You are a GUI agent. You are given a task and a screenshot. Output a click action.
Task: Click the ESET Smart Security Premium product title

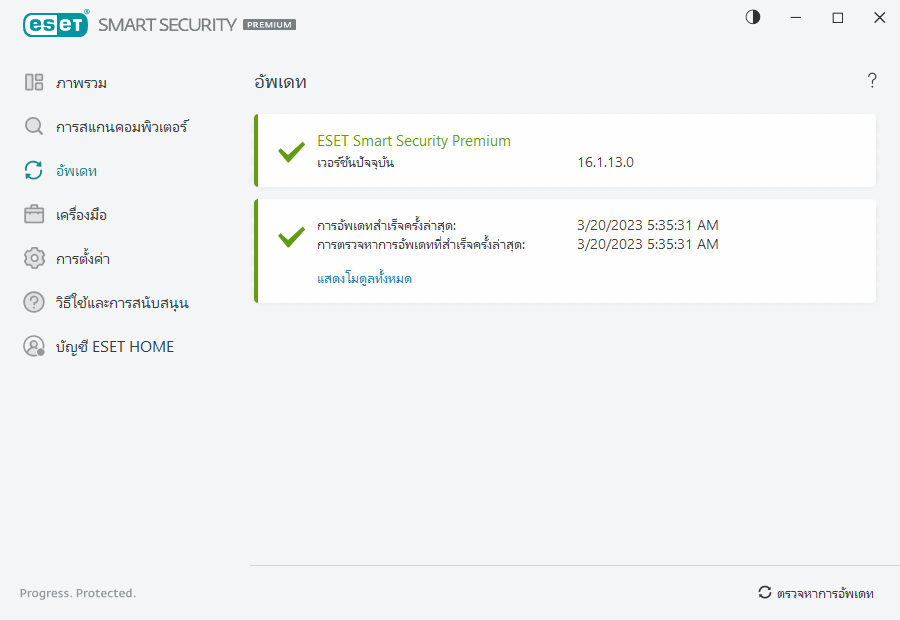click(x=414, y=141)
